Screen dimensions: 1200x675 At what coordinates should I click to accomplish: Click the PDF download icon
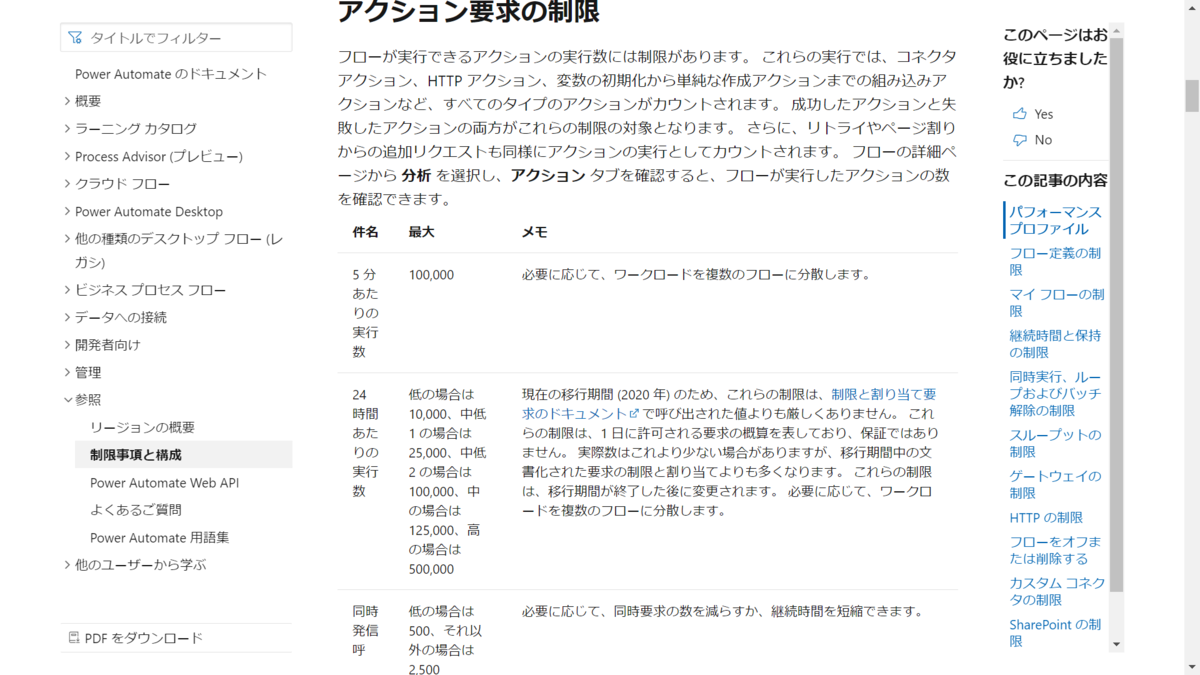73,638
